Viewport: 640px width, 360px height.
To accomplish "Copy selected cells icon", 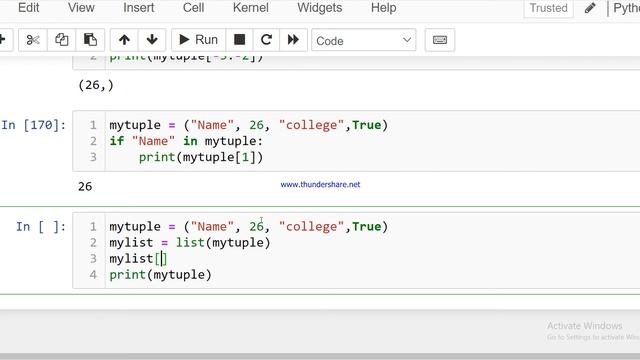I will click(62, 40).
